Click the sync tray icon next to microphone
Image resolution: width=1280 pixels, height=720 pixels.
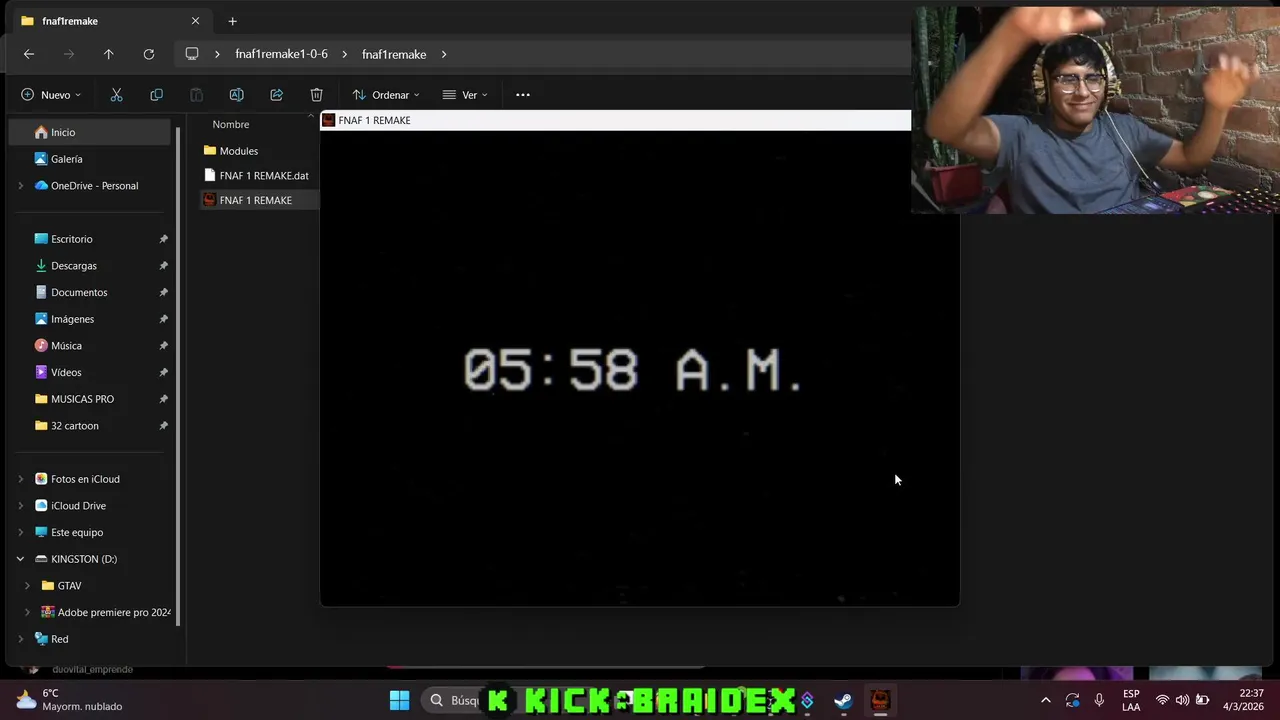tap(1072, 700)
